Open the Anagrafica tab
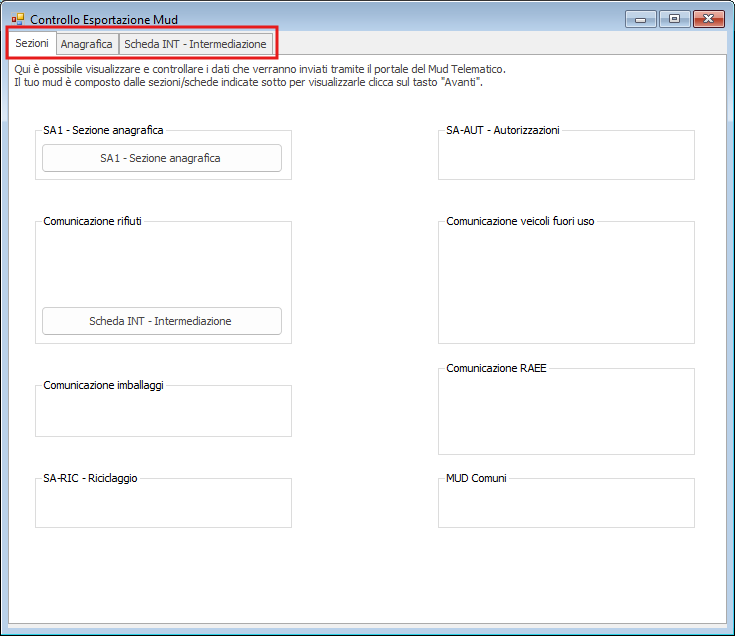The height and width of the screenshot is (636, 735). point(86,44)
